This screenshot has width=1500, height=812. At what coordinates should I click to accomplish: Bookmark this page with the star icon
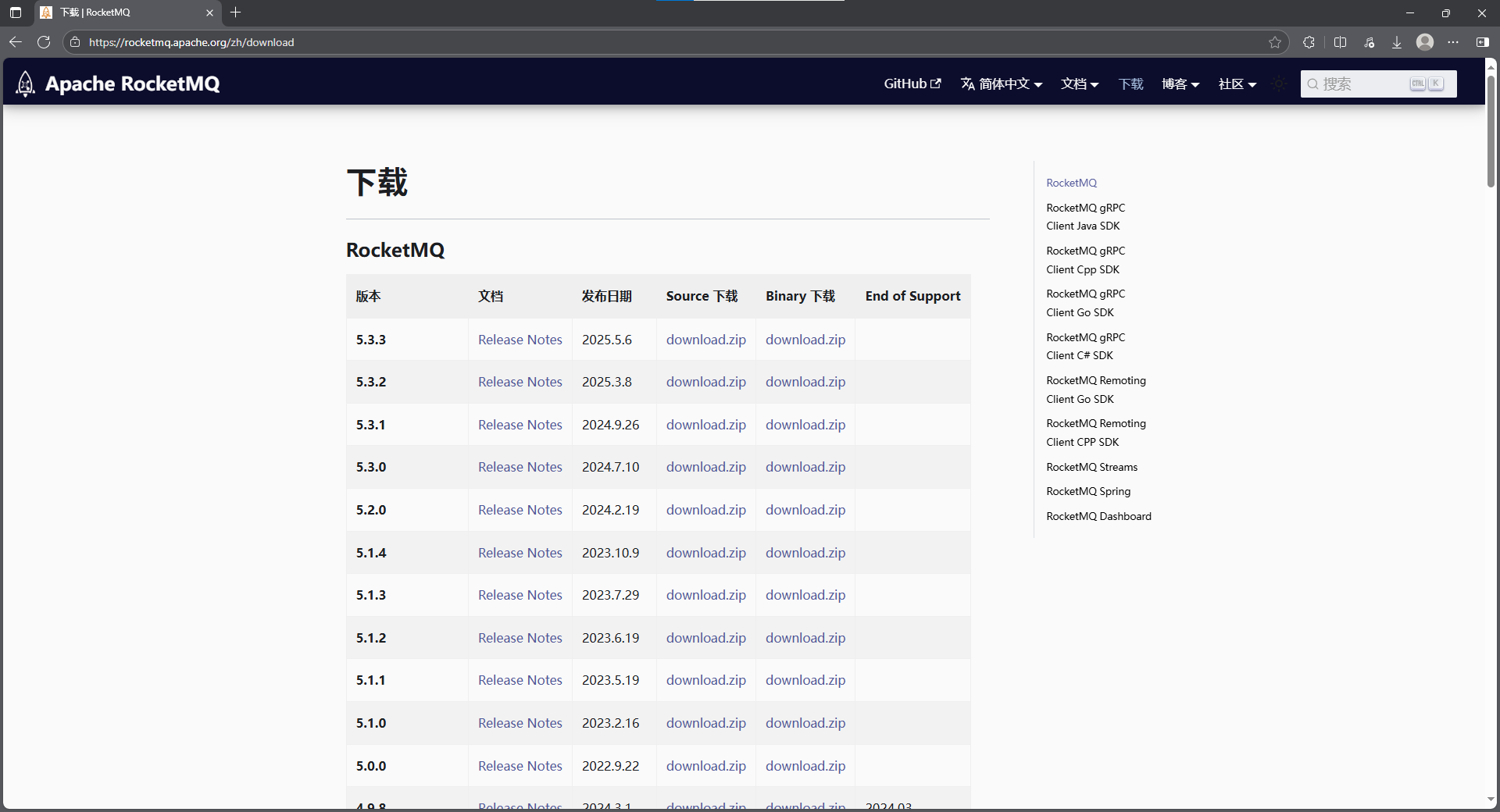click(x=1275, y=42)
